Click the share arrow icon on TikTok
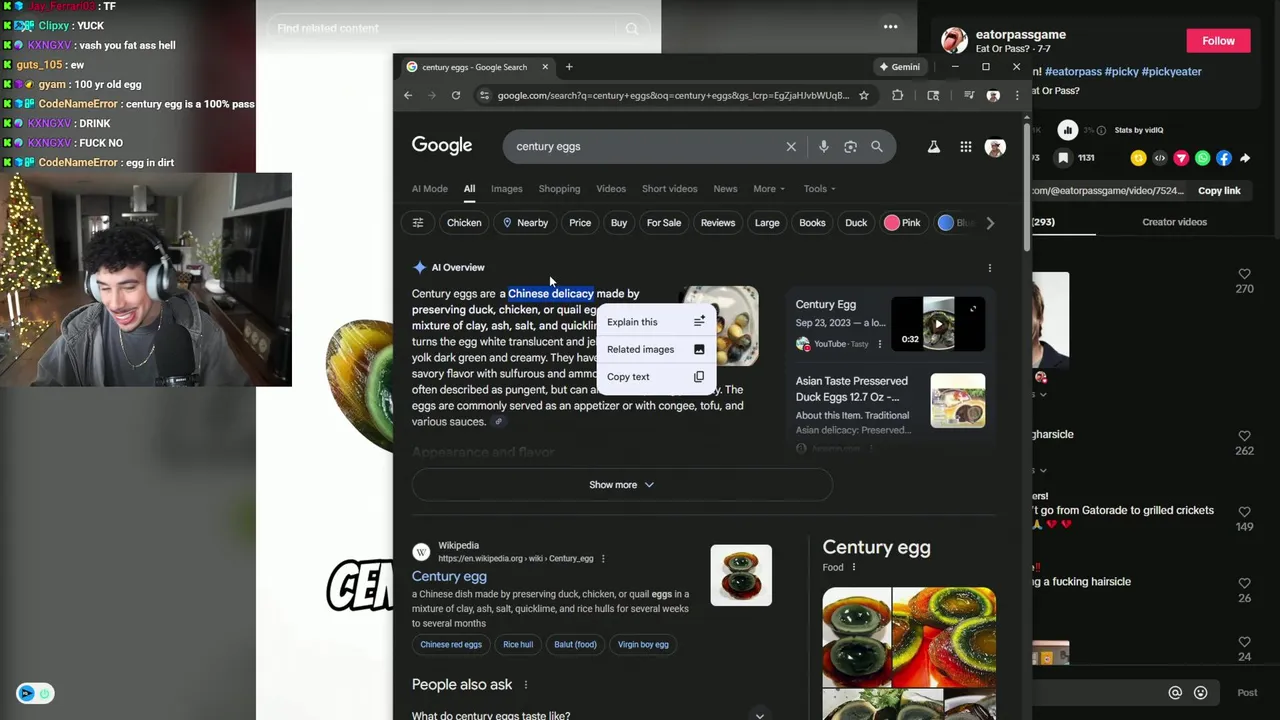This screenshot has width=1280, height=720. click(x=1245, y=158)
